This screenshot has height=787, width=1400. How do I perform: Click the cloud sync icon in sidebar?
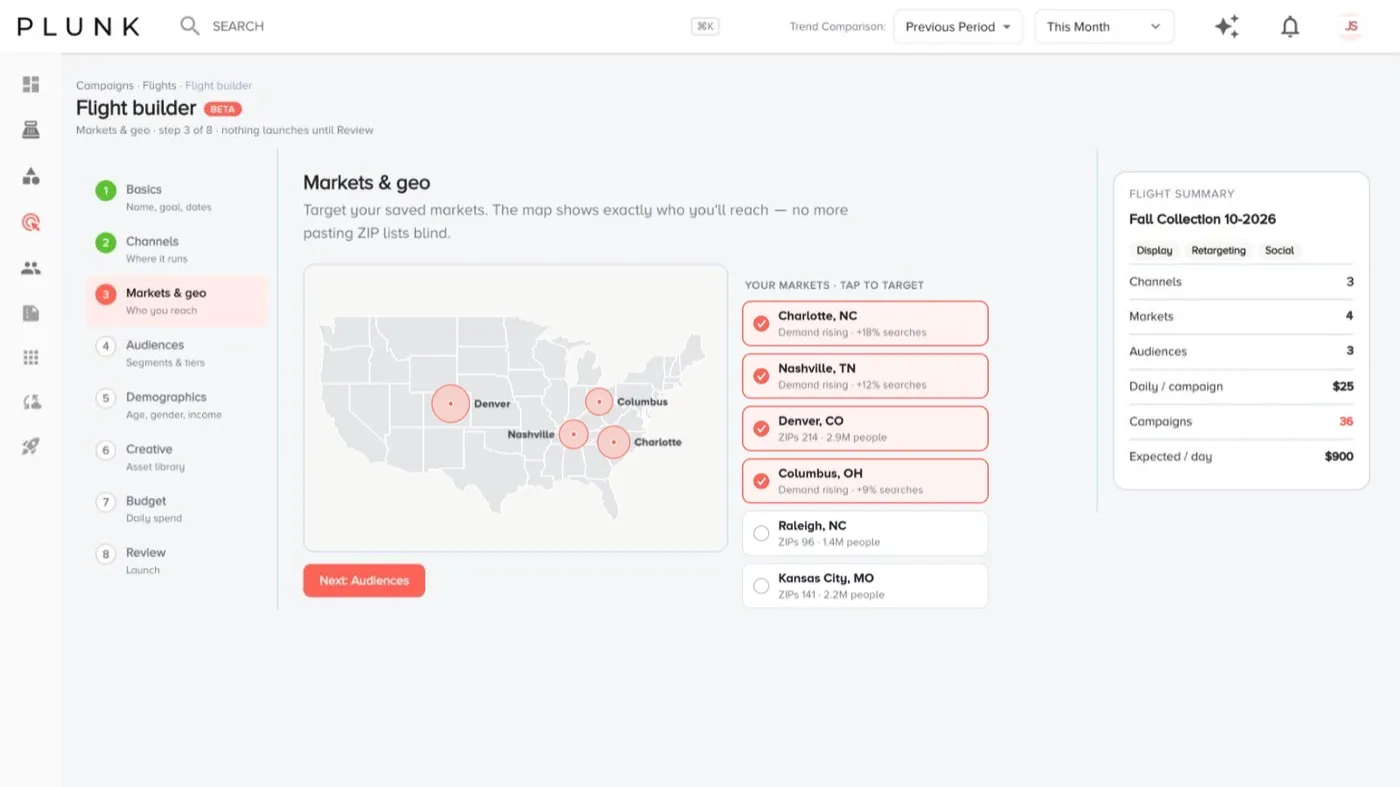point(31,402)
